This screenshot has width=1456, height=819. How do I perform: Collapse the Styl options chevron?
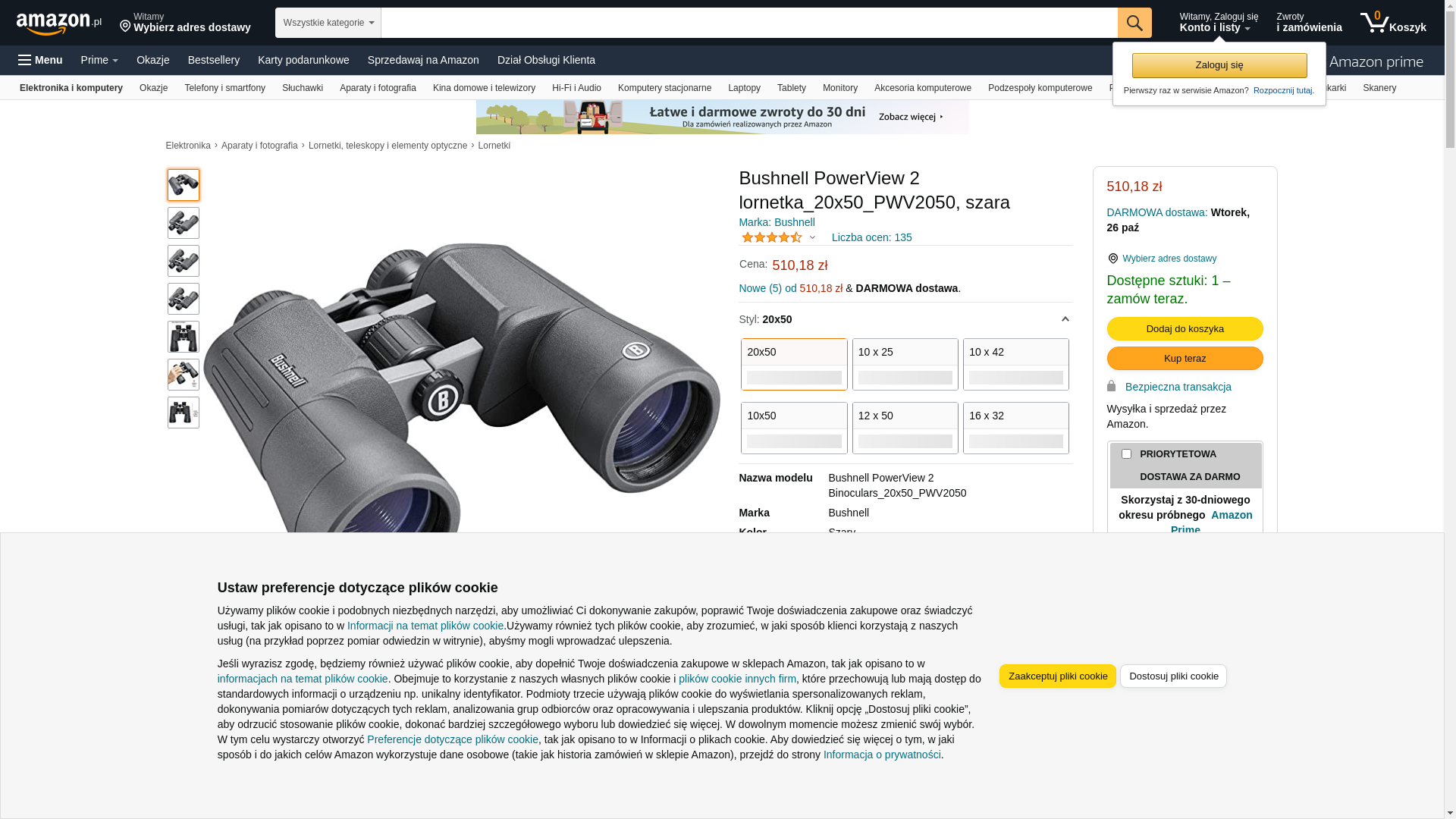click(1065, 319)
